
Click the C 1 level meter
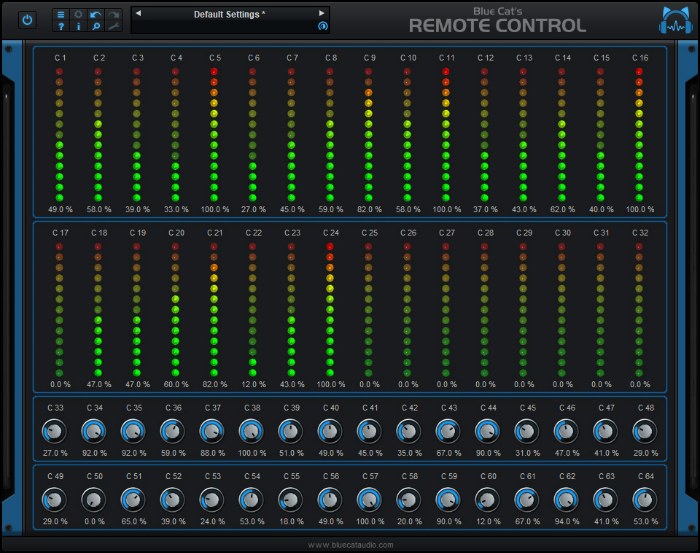[x=59, y=134]
